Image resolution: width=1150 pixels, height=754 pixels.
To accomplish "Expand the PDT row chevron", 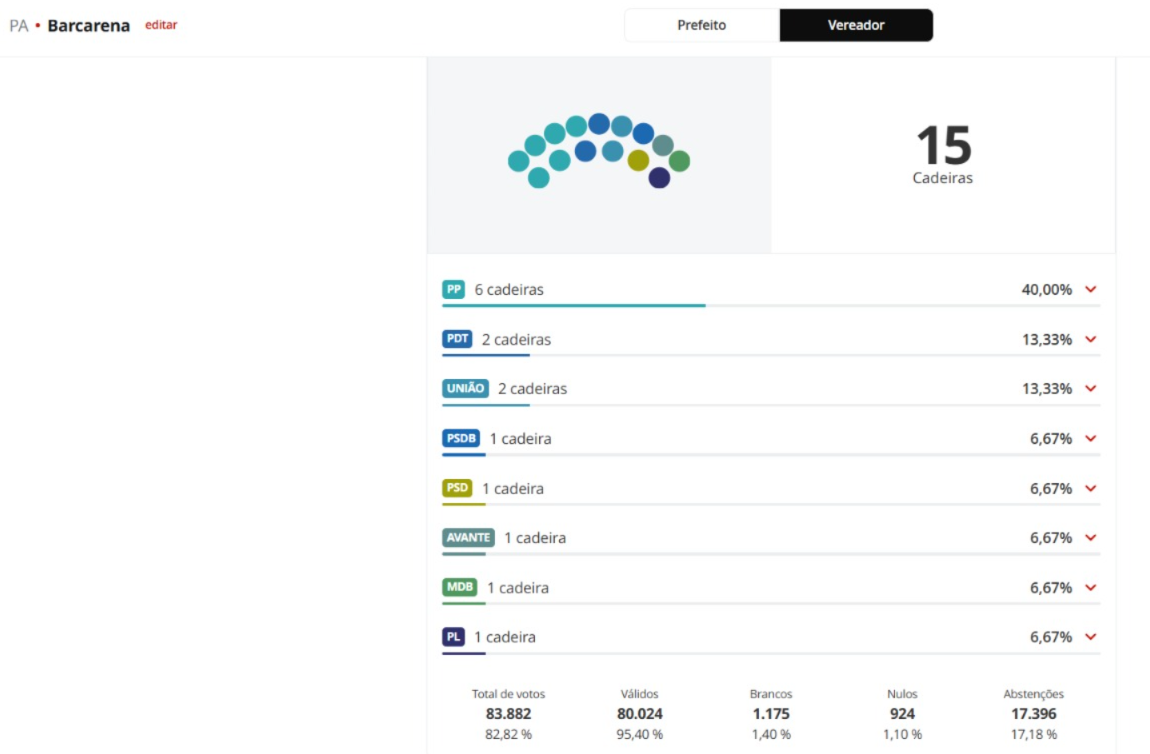I will [x=1091, y=339].
